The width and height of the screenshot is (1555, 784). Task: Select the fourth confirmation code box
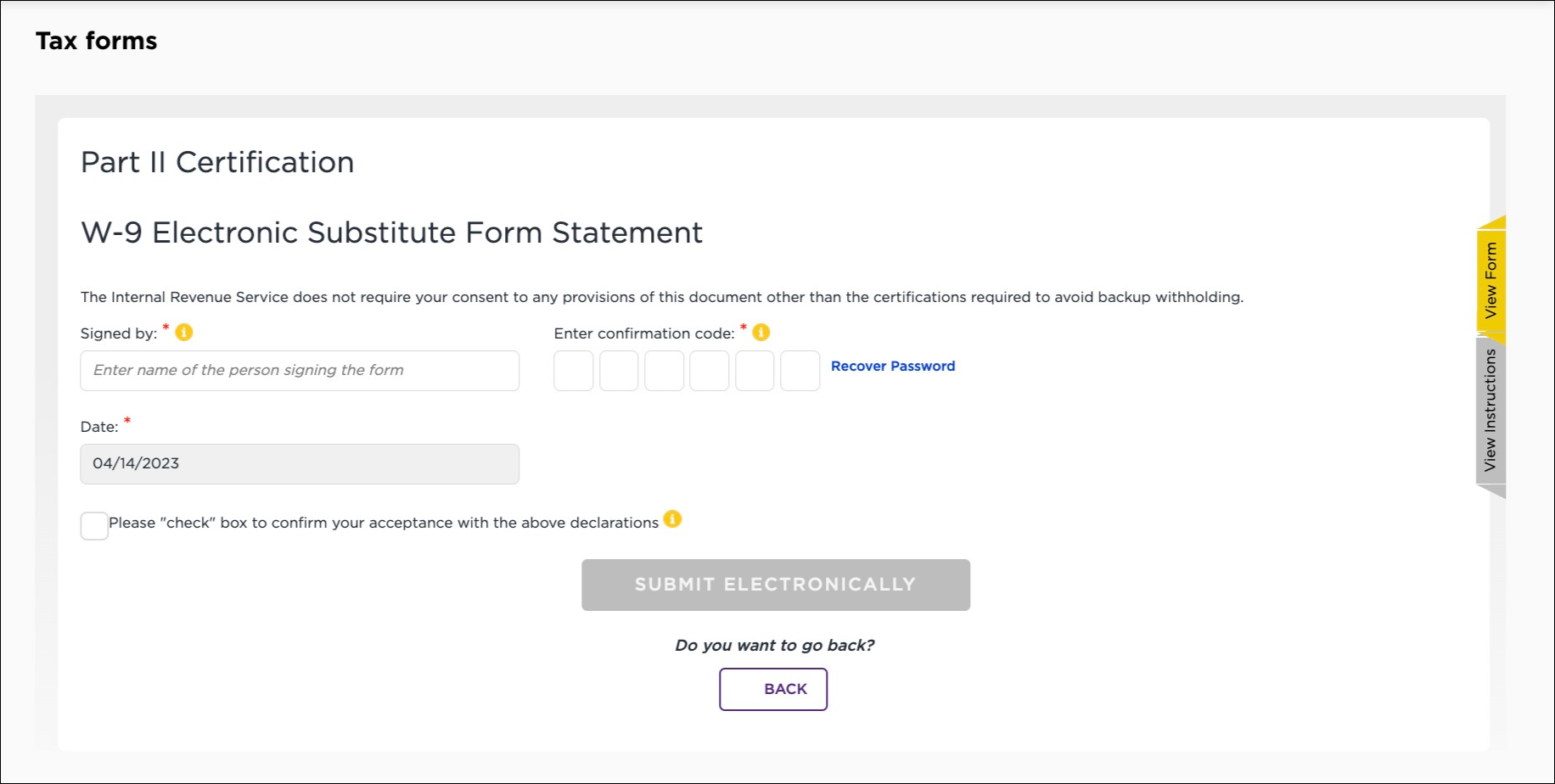(x=710, y=371)
